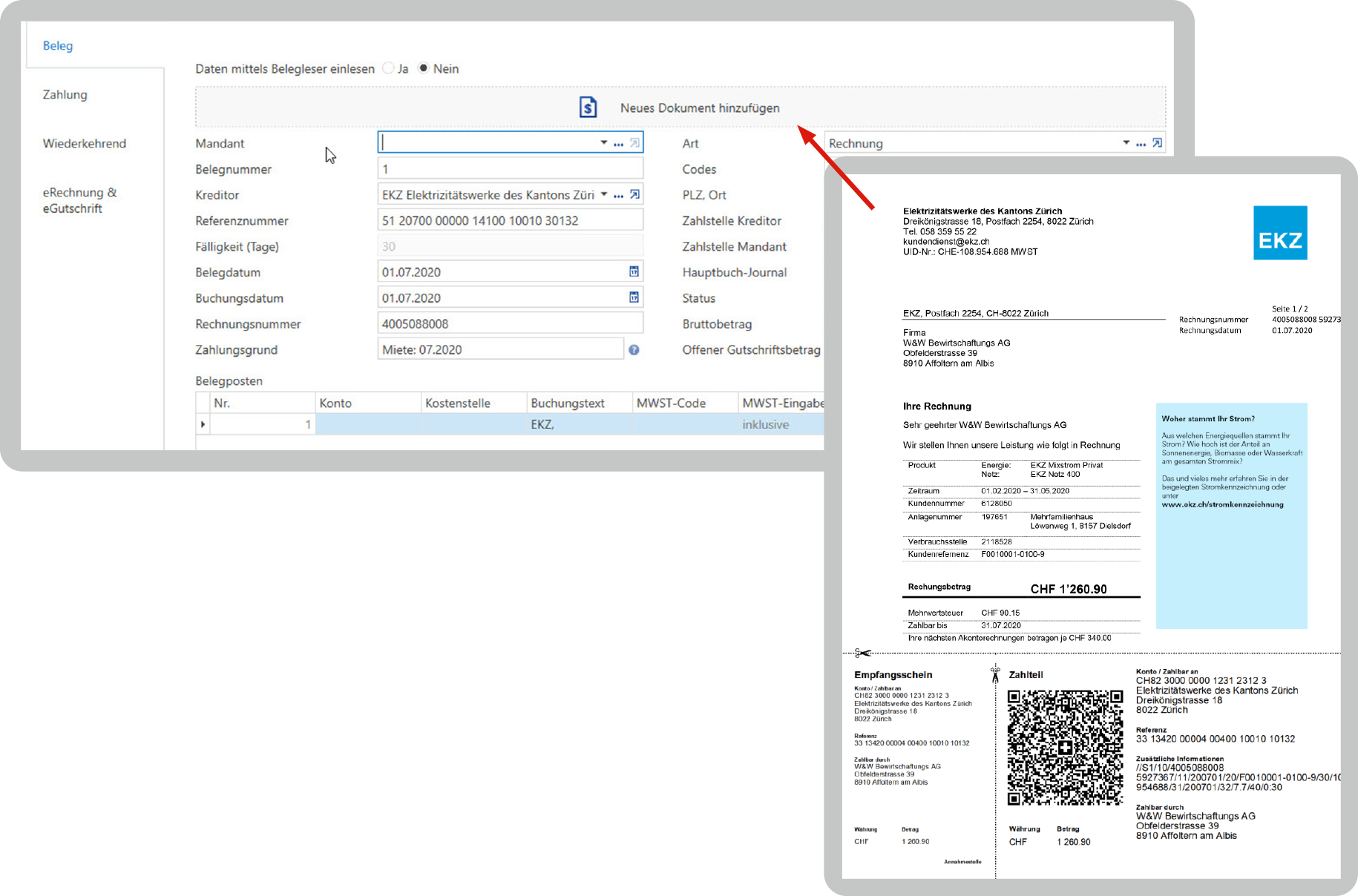Select the eRechnung & eGutschrift tab

click(x=79, y=200)
